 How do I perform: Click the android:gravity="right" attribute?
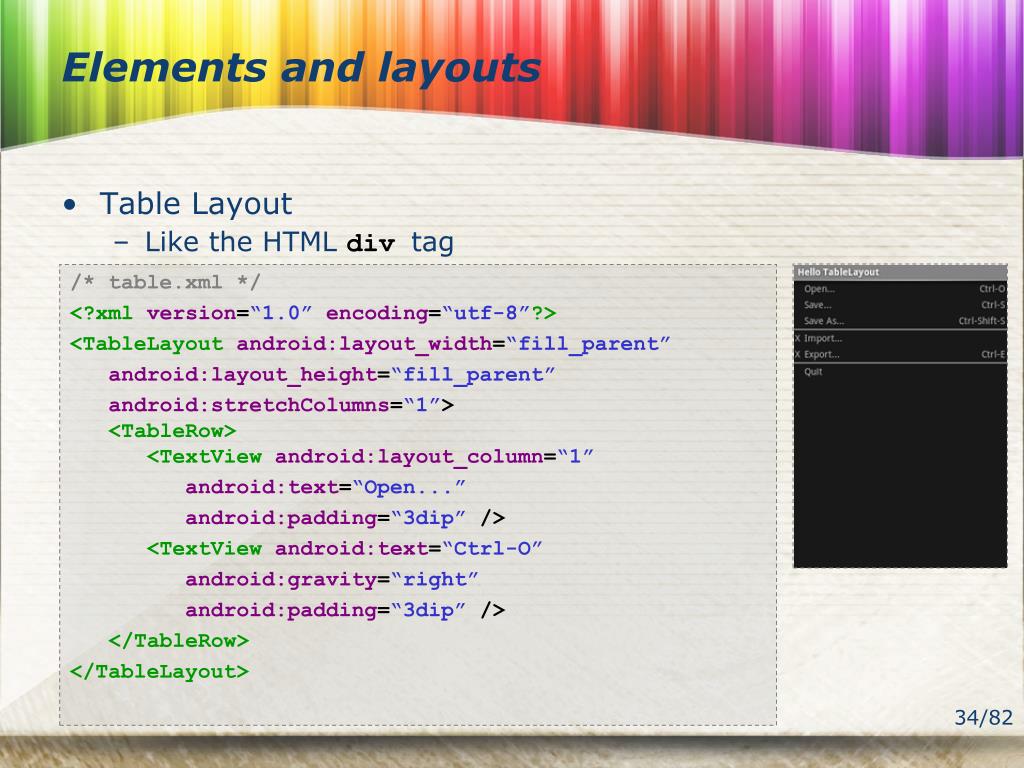(x=332, y=579)
